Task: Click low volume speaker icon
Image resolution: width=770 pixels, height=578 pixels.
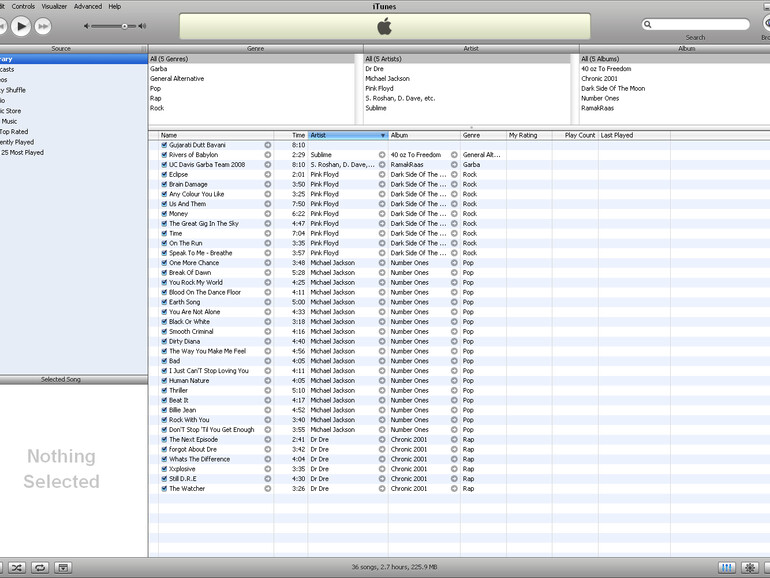Action: pos(86,26)
